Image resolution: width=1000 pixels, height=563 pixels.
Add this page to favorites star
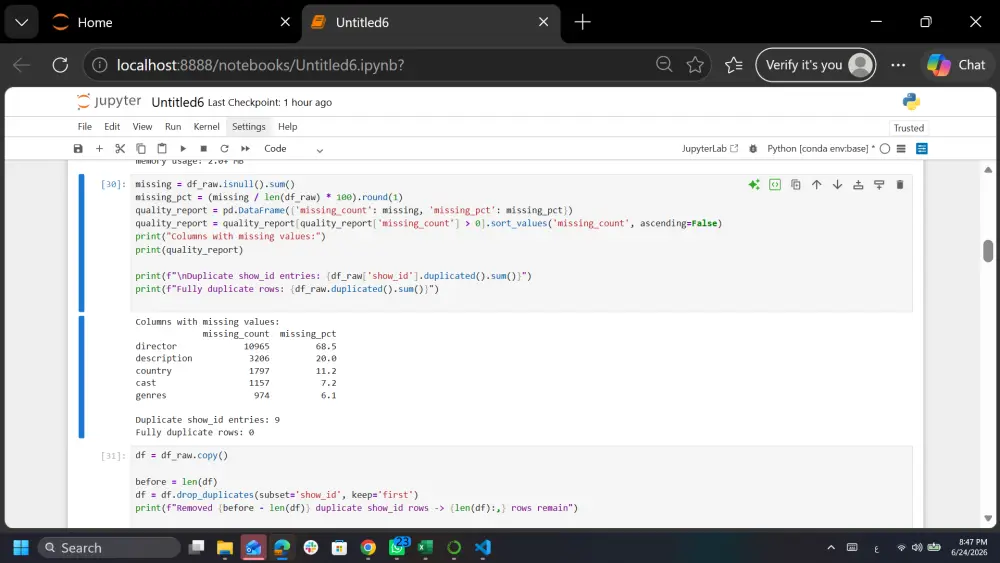695,65
